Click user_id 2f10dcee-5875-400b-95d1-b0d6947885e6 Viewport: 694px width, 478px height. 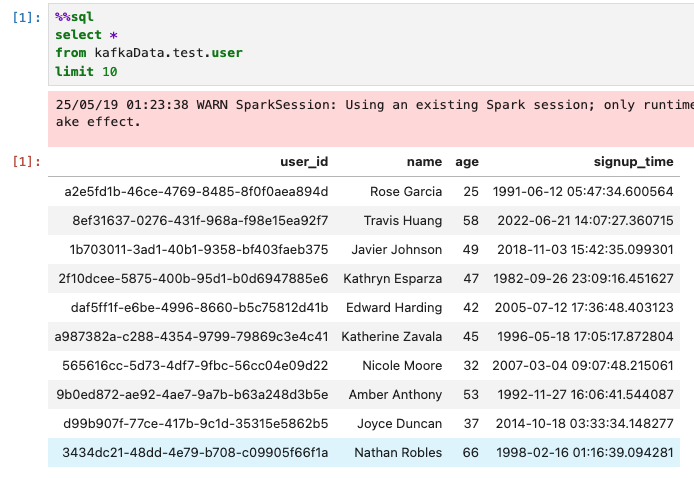pyautogui.click(x=193, y=278)
